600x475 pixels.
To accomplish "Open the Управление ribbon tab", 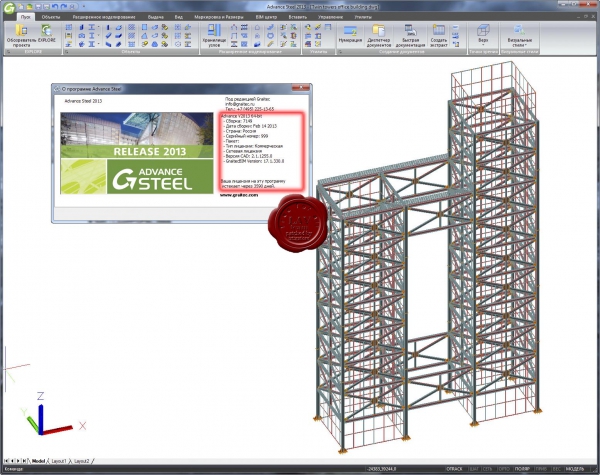I will 331,17.
